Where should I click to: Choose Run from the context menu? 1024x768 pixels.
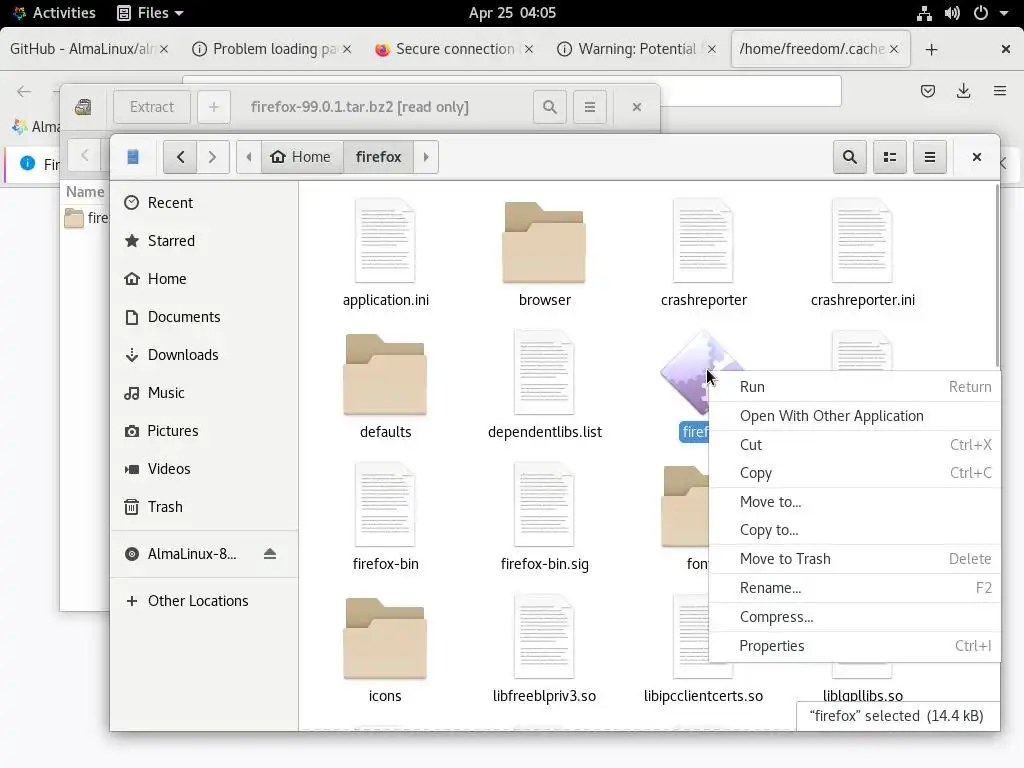pos(854,387)
